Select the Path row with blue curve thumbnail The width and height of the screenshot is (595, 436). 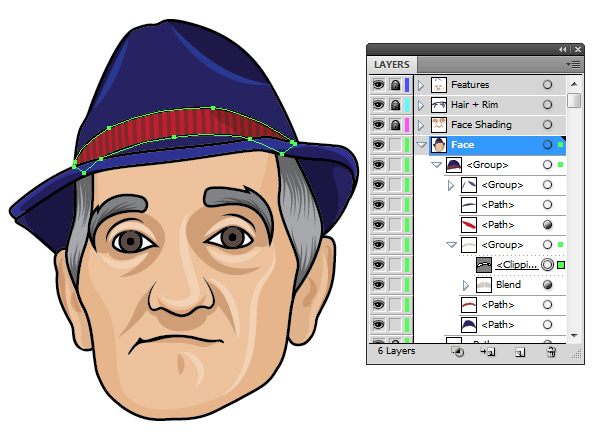(x=497, y=205)
